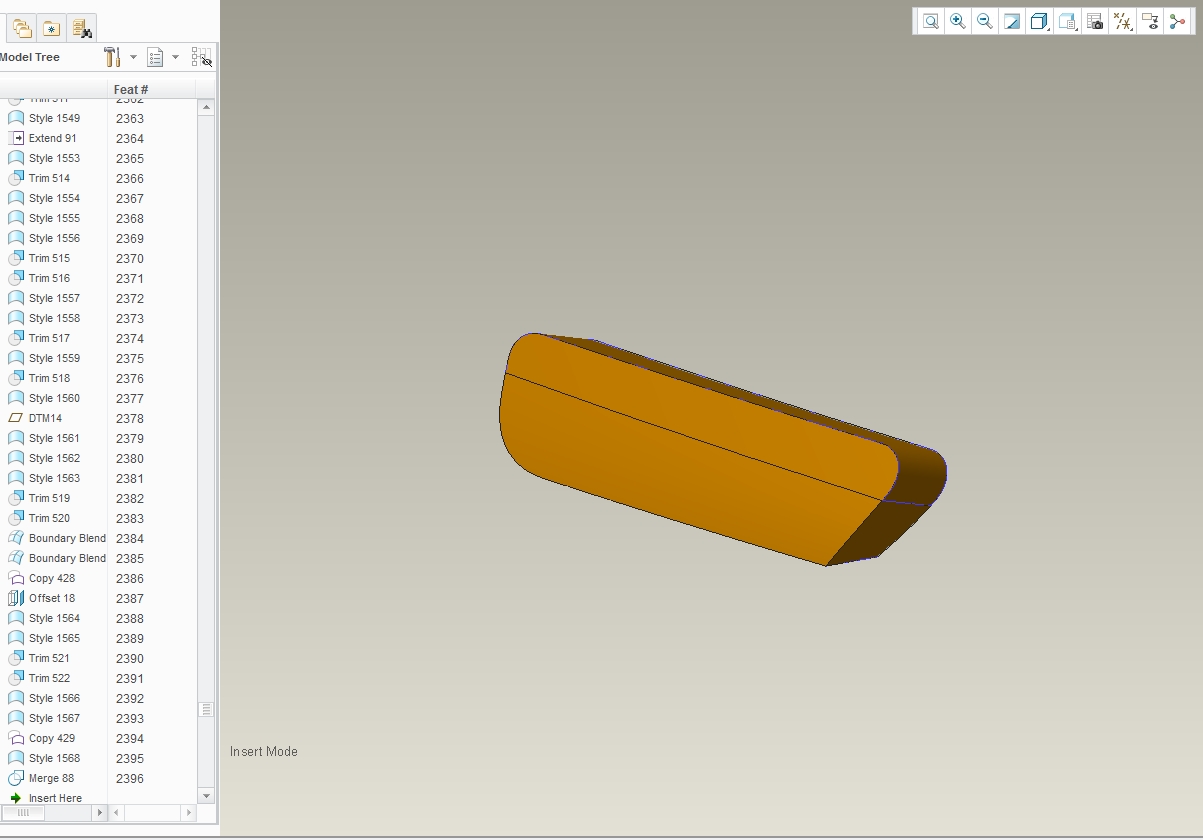Click the Zoom Out magnifier icon
1203x840 pixels.
[x=985, y=21]
